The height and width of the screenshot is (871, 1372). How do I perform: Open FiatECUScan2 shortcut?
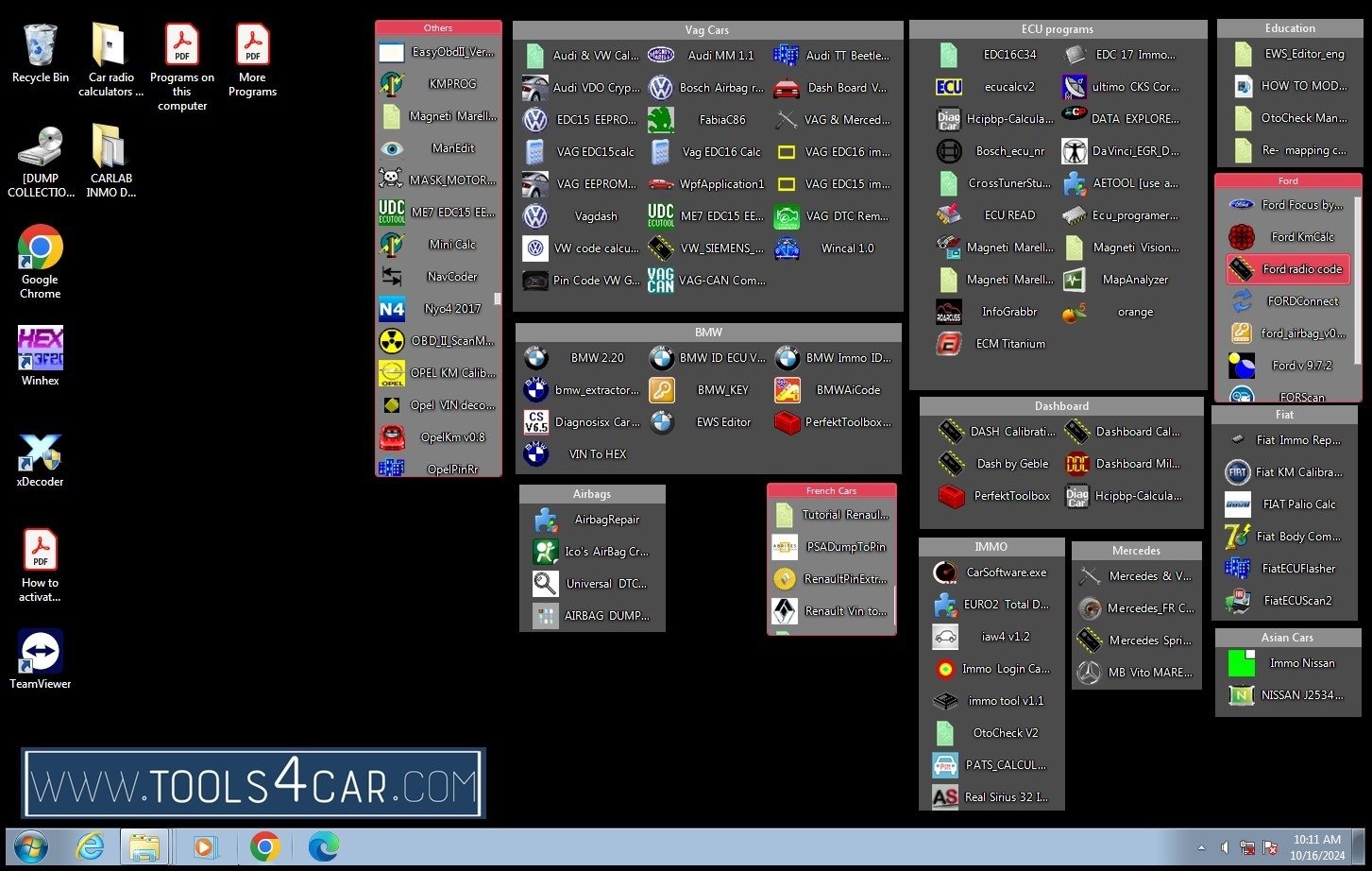1284,601
